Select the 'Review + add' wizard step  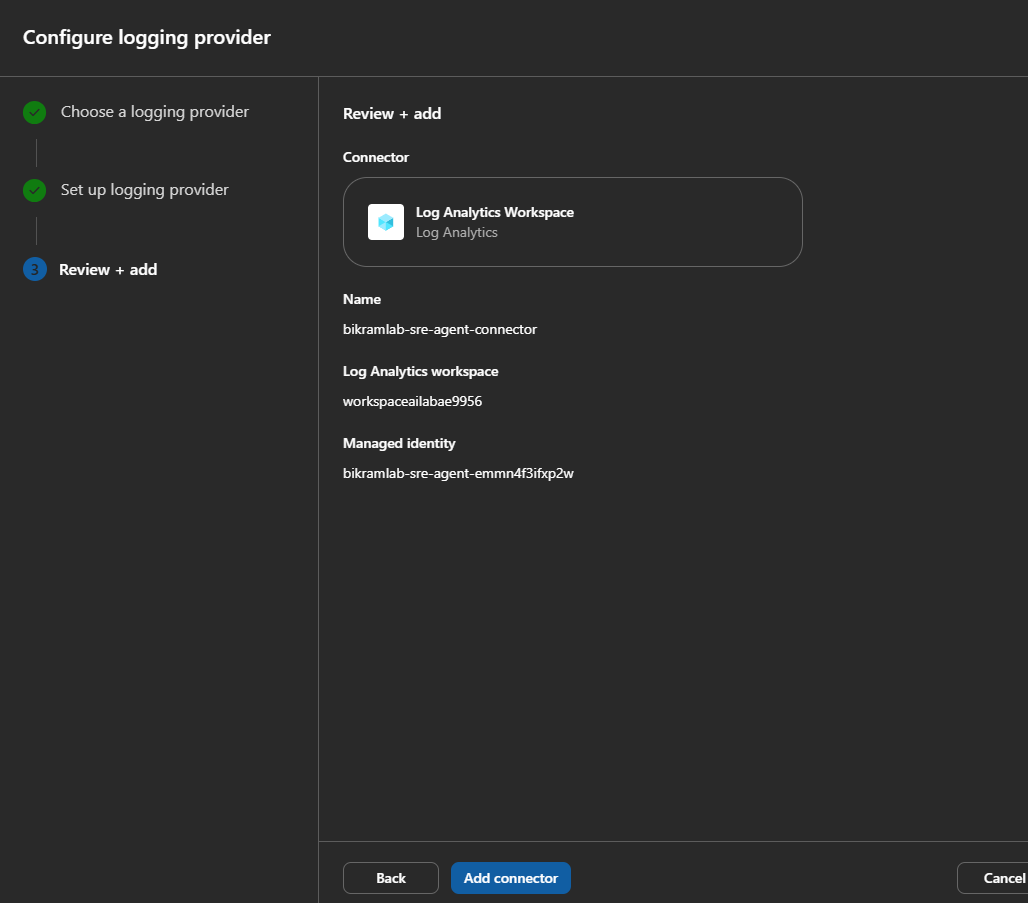108,270
